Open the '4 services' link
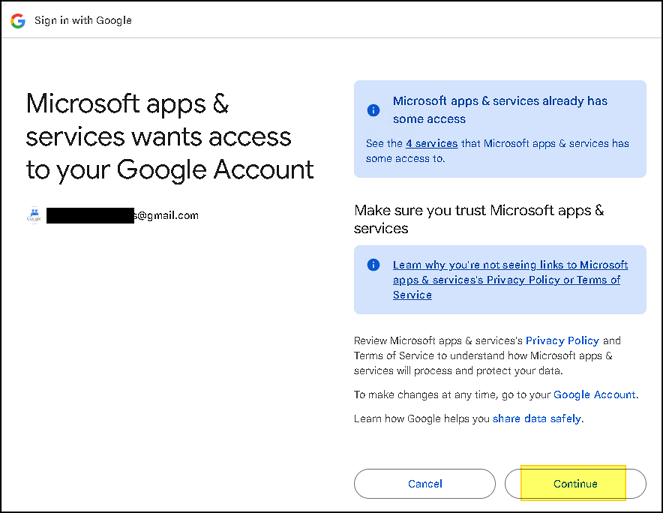This screenshot has width=663, height=513. [x=432, y=143]
